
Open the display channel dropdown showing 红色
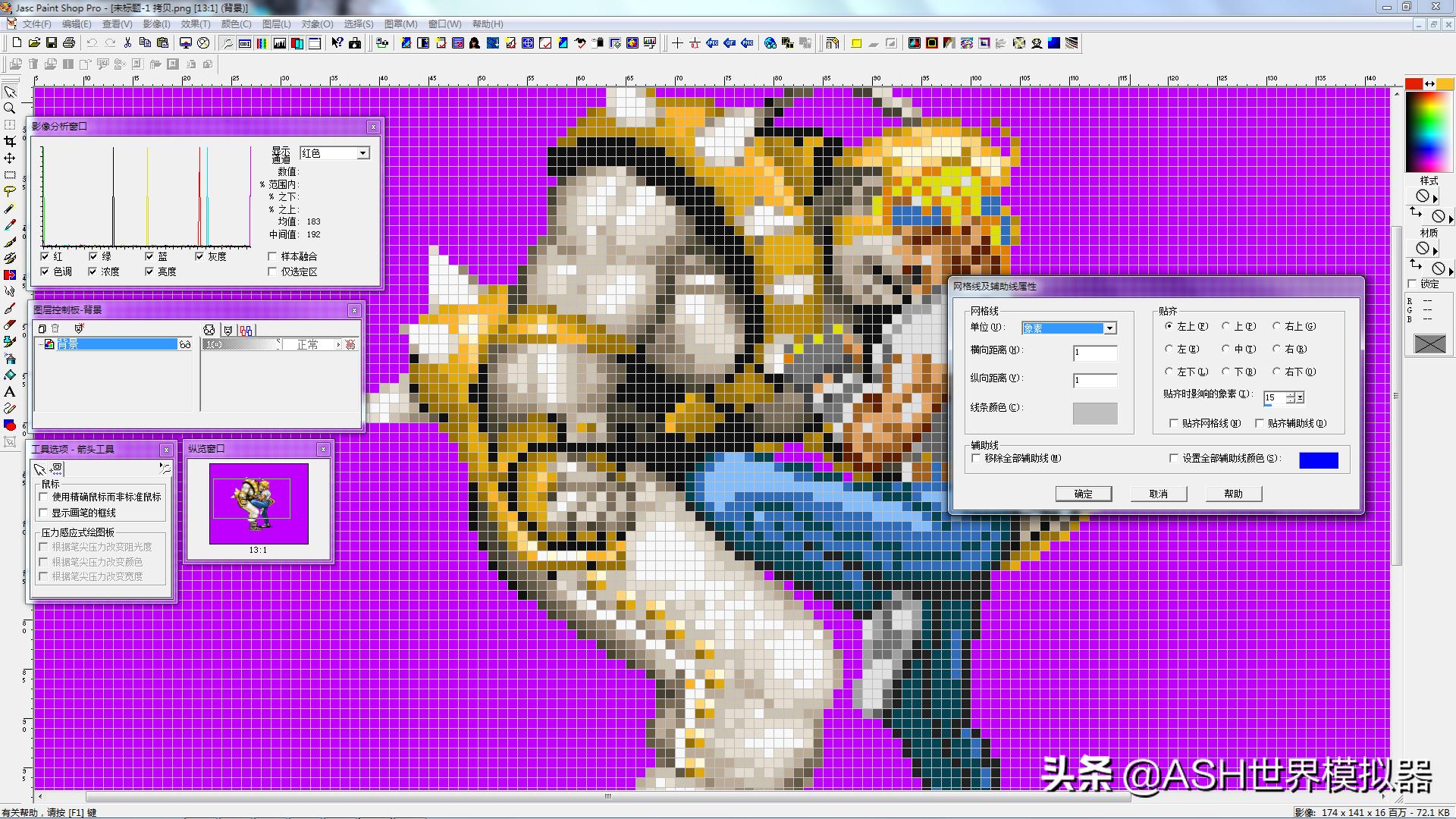pyautogui.click(x=363, y=152)
